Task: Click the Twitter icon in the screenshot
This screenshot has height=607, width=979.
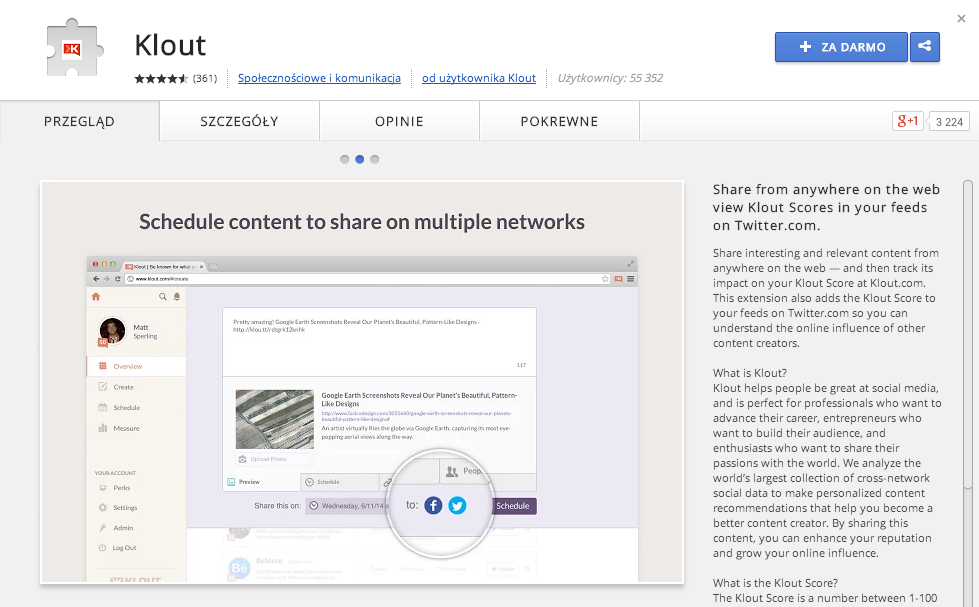Action: 457,505
